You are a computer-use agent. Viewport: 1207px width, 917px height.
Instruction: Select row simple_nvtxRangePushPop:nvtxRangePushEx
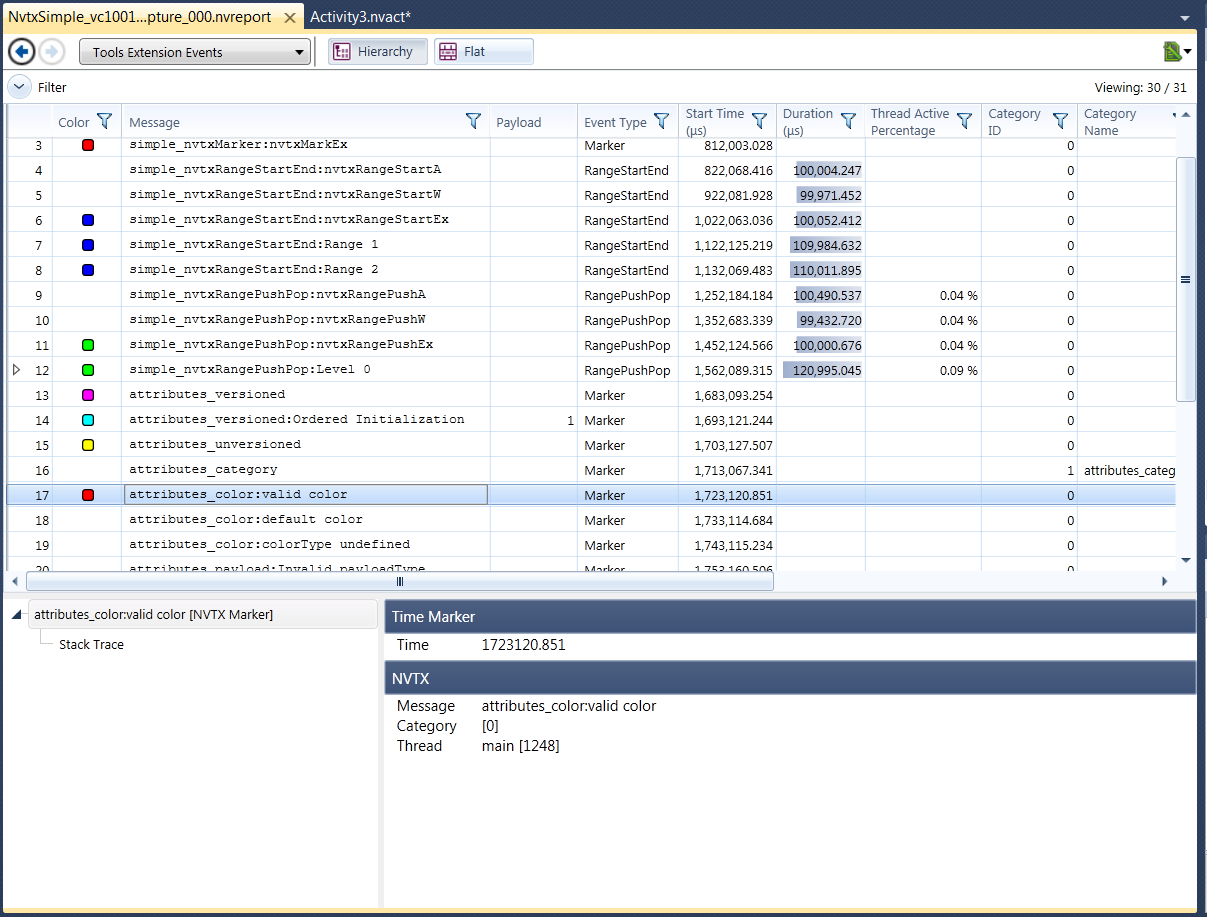591,345
